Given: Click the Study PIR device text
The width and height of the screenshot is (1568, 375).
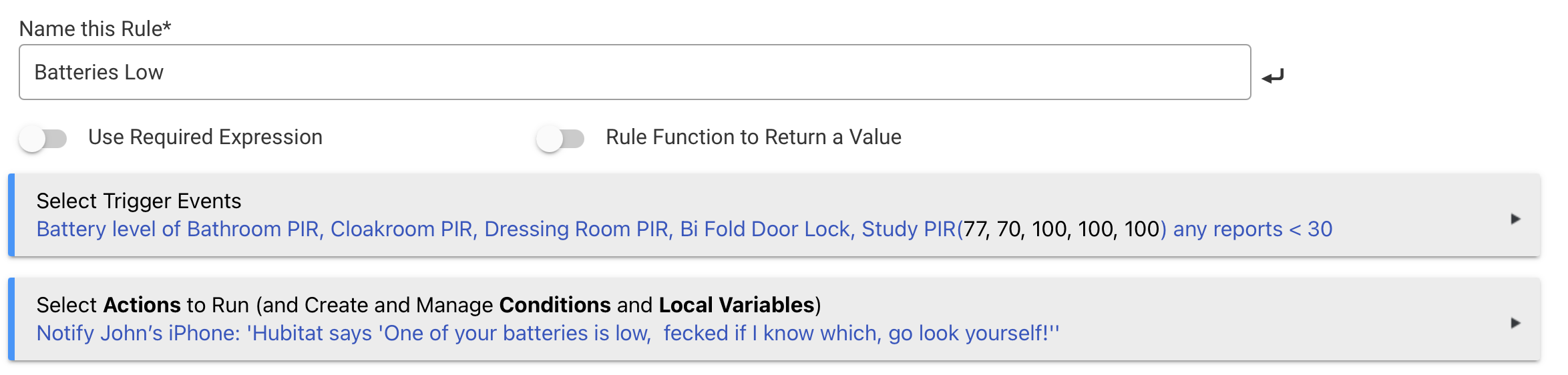Looking at the screenshot, I should click(908, 229).
